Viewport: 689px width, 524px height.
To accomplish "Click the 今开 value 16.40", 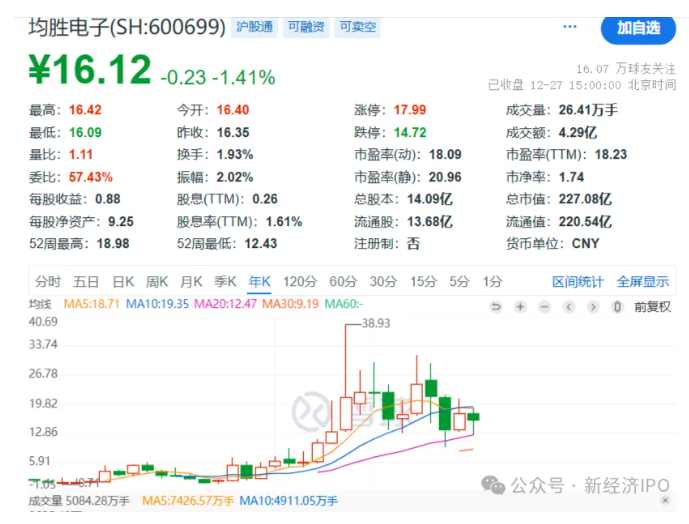I will (233, 110).
